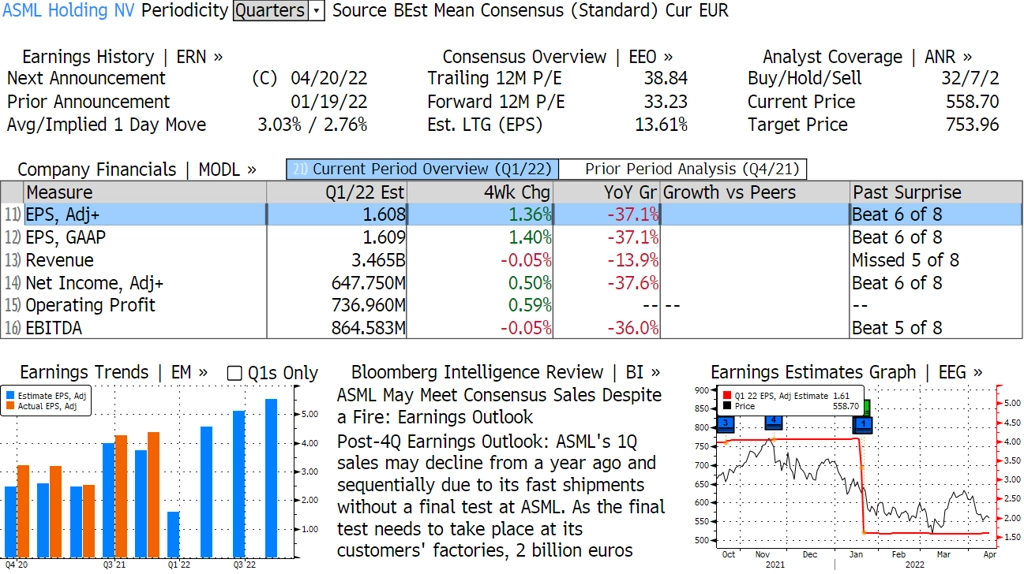Click the EBITDA 864.583M estimate cell

coord(336,328)
